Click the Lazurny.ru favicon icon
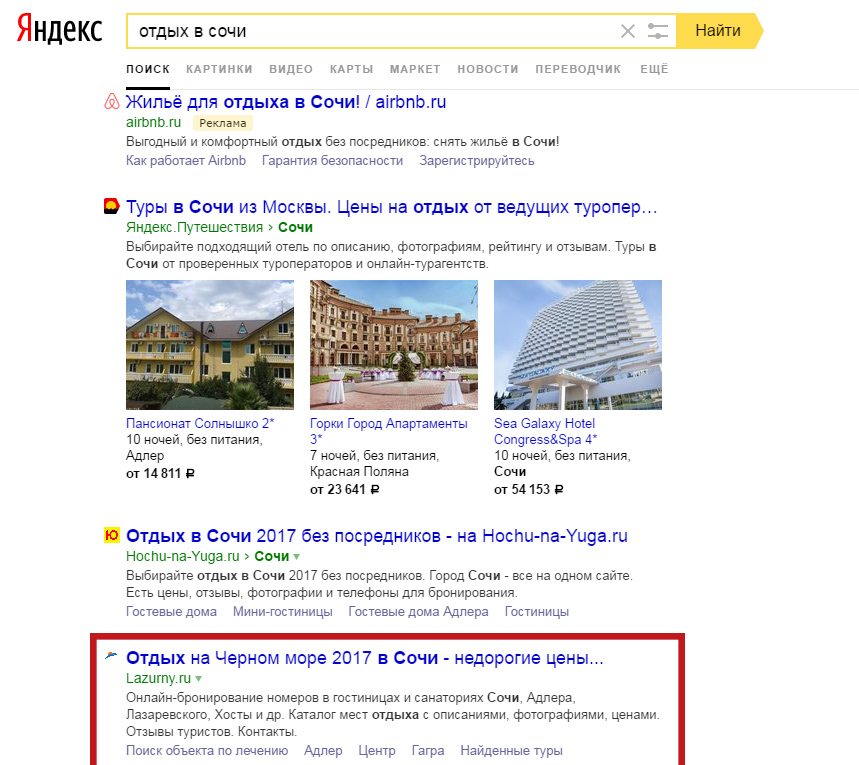The width and height of the screenshot is (859, 765). [x=111, y=656]
